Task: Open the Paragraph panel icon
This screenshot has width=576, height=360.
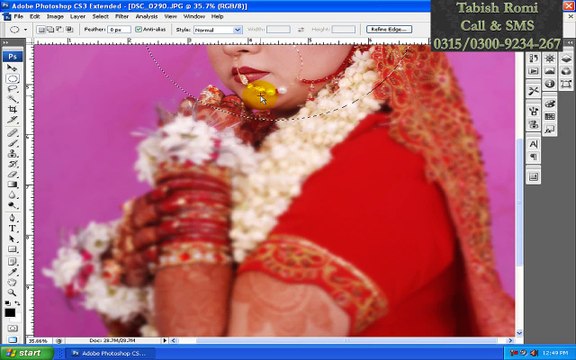Action: [533, 157]
